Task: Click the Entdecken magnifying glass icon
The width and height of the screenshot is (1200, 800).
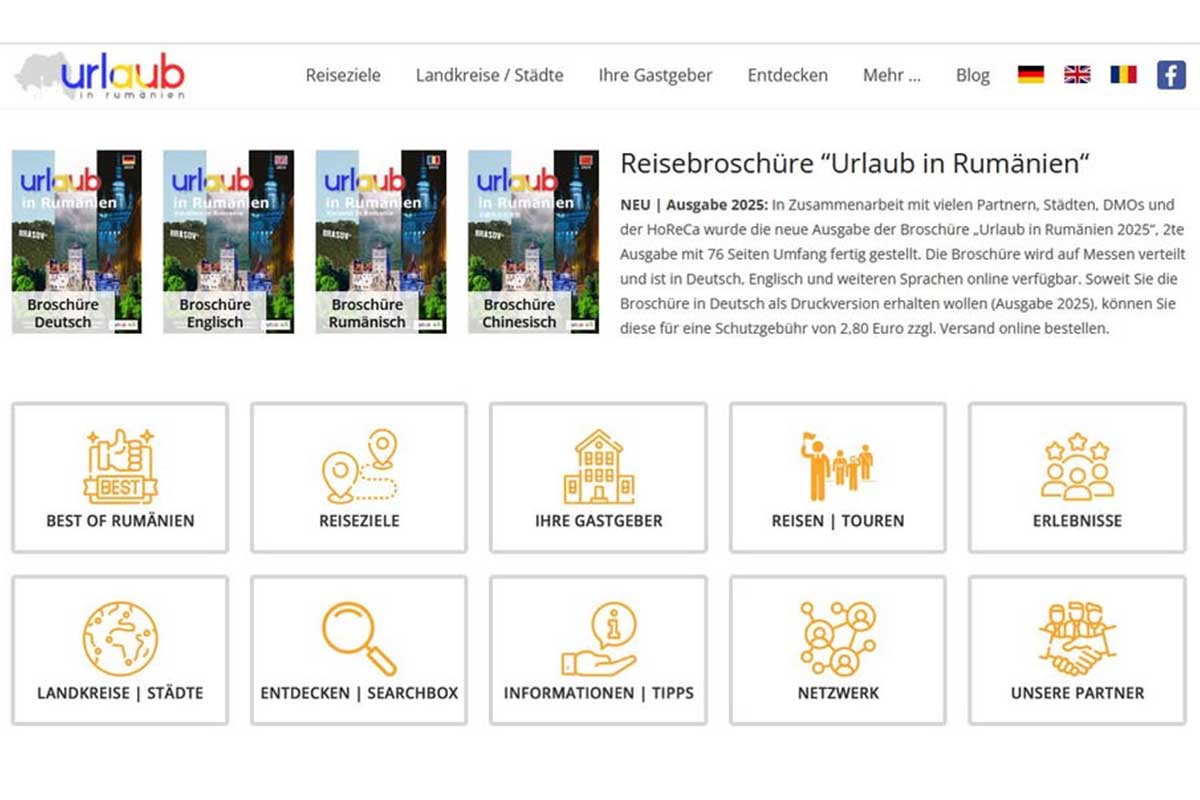Action: pos(359,638)
